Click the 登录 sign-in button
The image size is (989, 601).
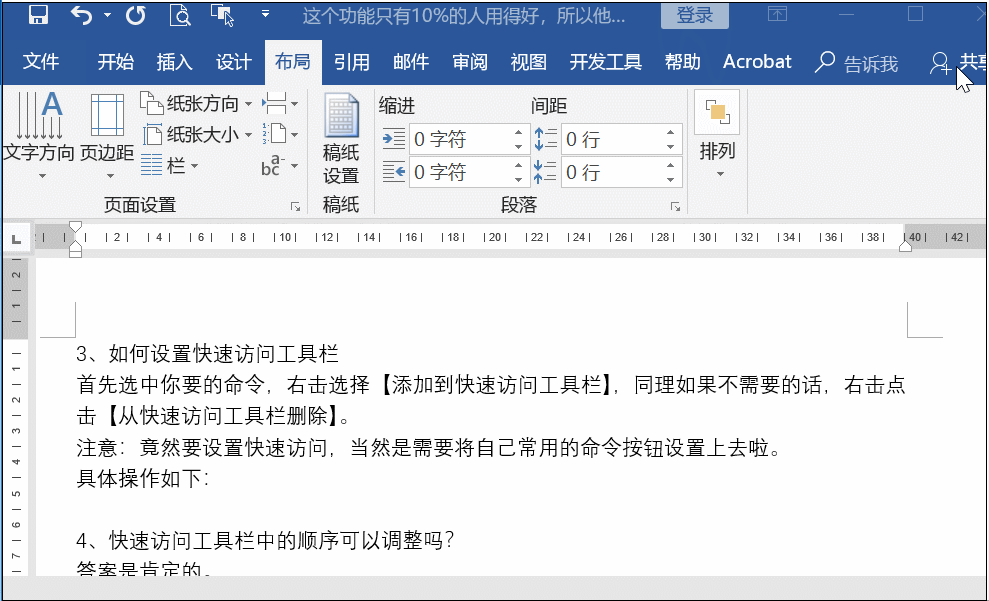coord(694,15)
